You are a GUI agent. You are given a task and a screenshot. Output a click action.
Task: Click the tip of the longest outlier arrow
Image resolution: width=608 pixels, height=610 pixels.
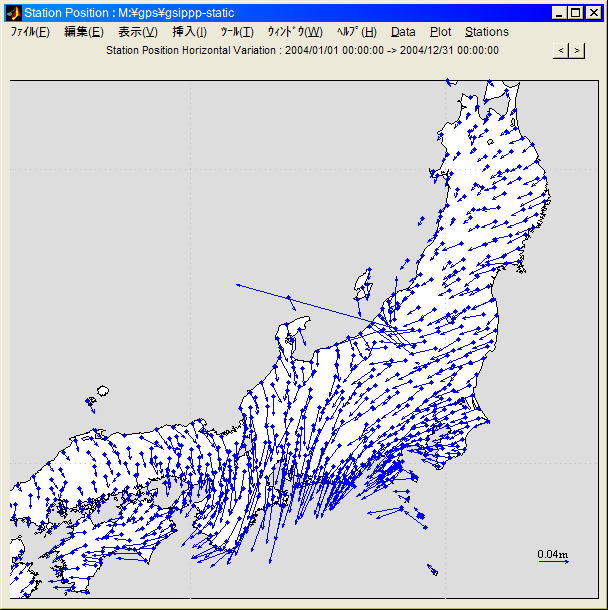(x=237, y=285)
